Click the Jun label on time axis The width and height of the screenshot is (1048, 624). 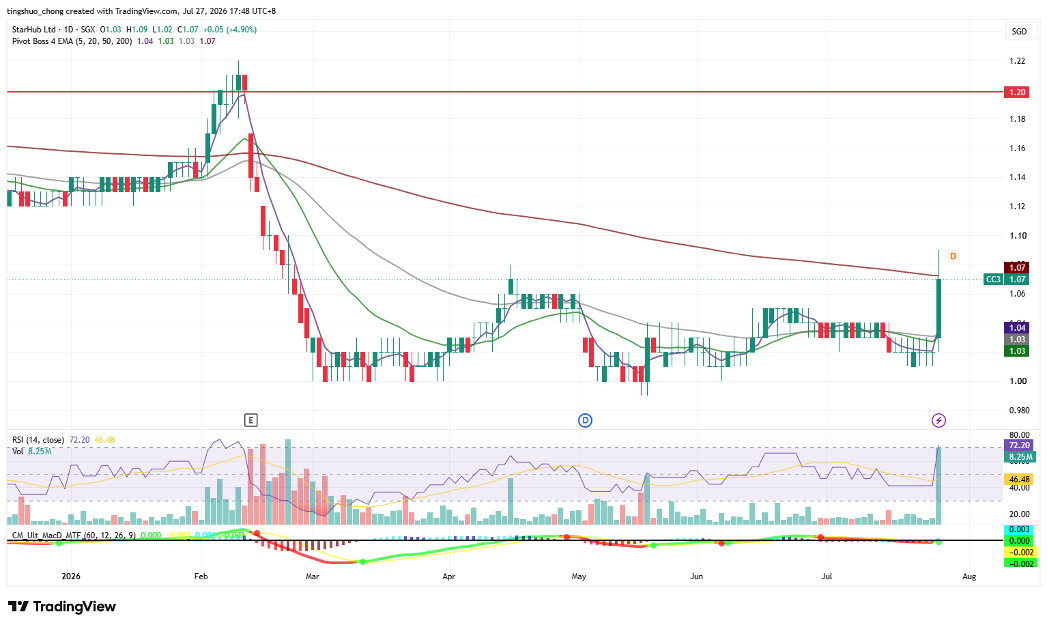pyautogui.click(x=696, y=576)
